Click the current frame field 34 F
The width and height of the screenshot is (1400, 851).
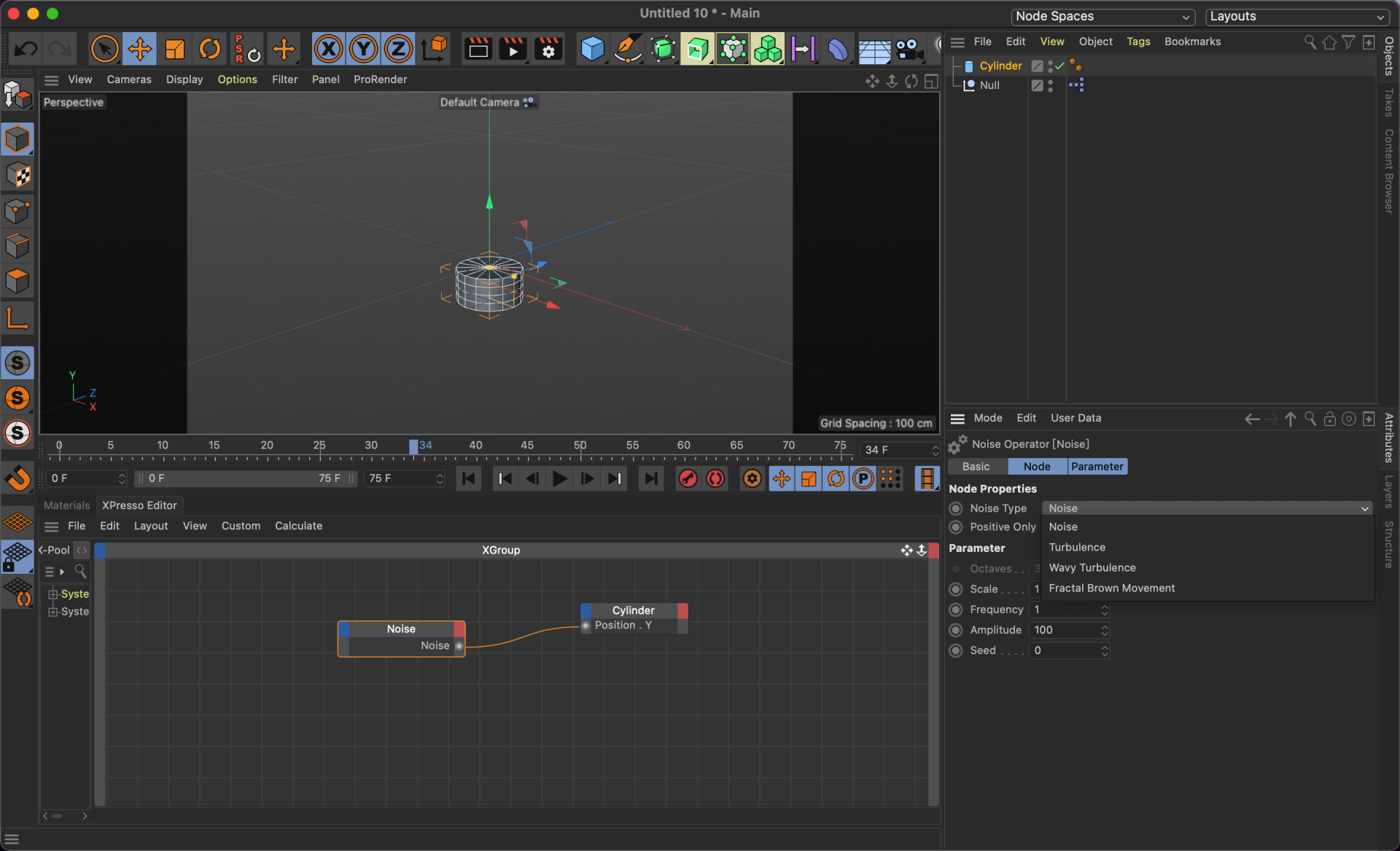point(895,450)
